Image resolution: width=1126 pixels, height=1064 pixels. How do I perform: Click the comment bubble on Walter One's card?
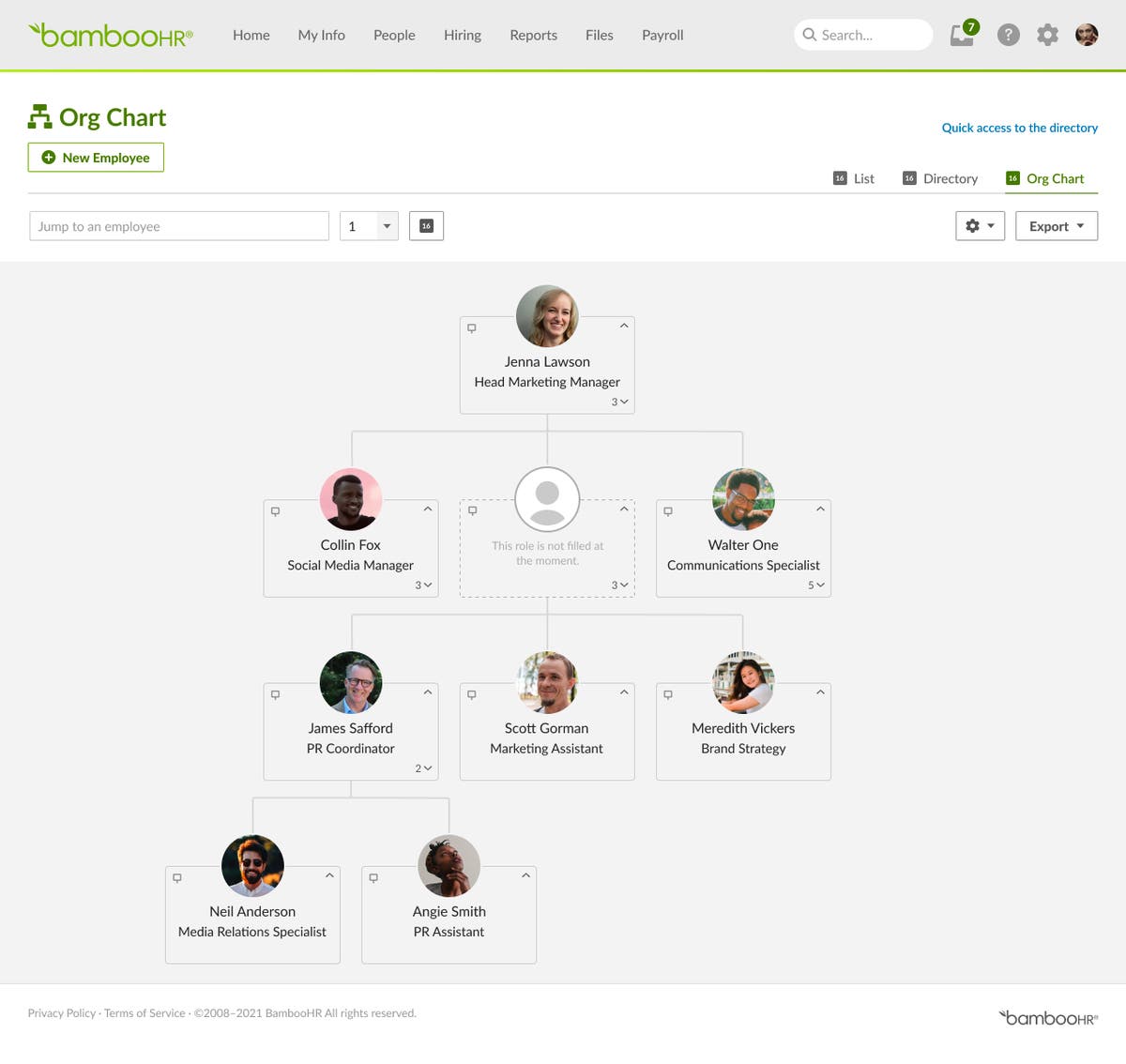[668, 510]
